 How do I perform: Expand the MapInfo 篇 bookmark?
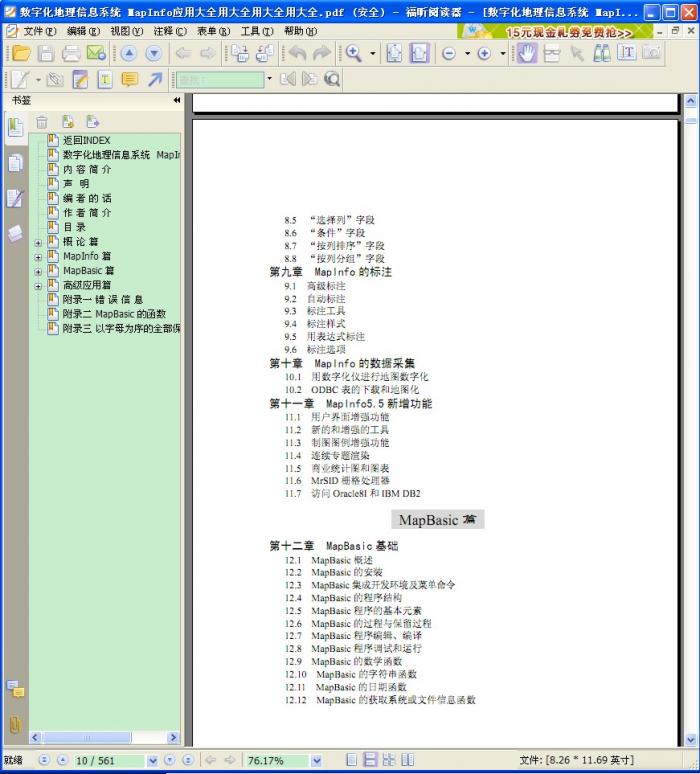[38, 257]
